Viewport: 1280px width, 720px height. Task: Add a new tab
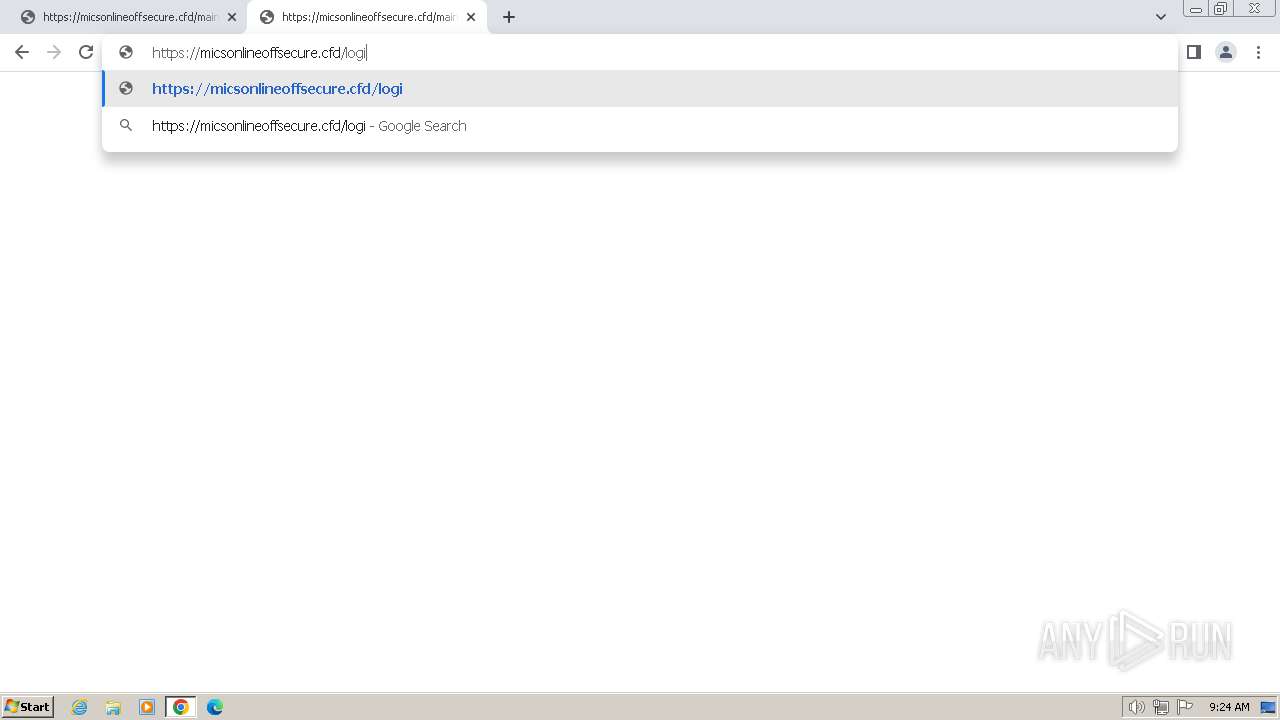(508, 17)
